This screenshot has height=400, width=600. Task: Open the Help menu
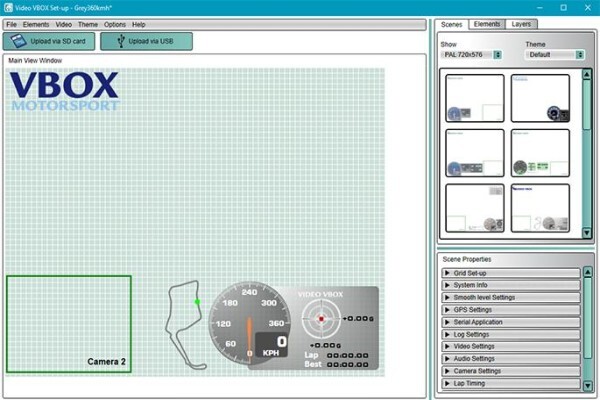(x=139, y=24)
